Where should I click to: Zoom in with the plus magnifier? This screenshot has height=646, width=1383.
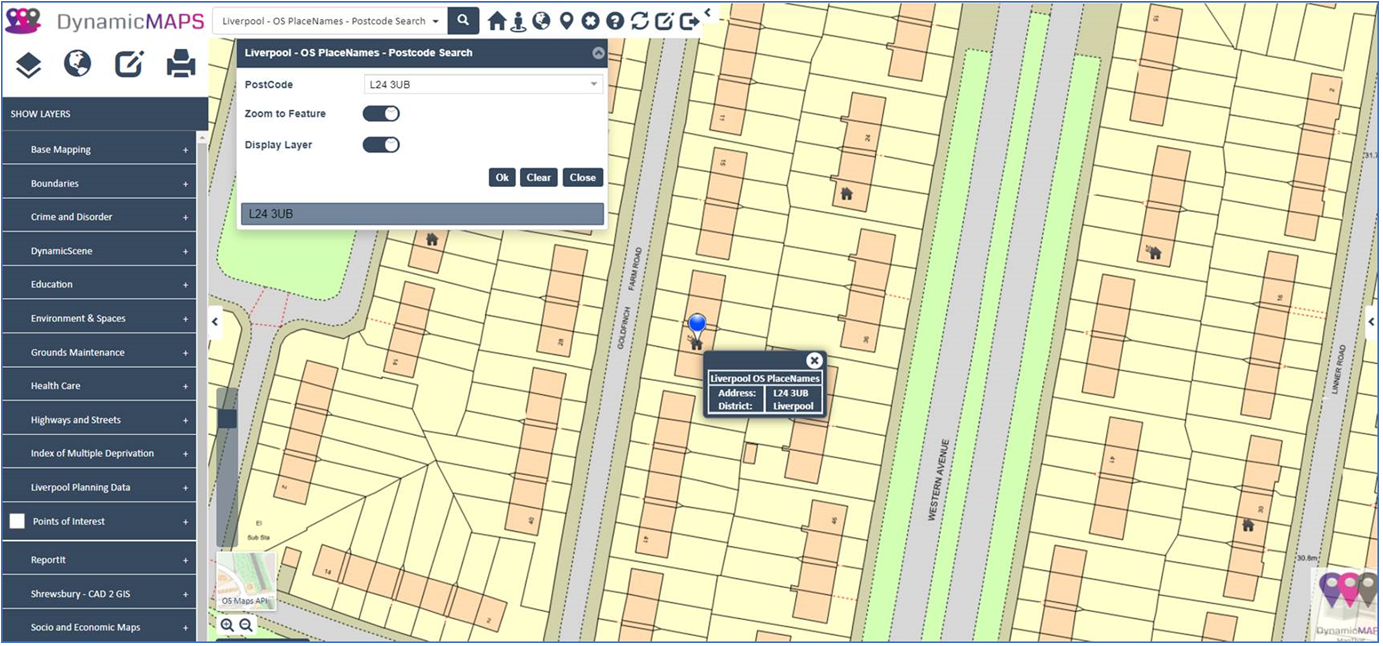[227, 625]
